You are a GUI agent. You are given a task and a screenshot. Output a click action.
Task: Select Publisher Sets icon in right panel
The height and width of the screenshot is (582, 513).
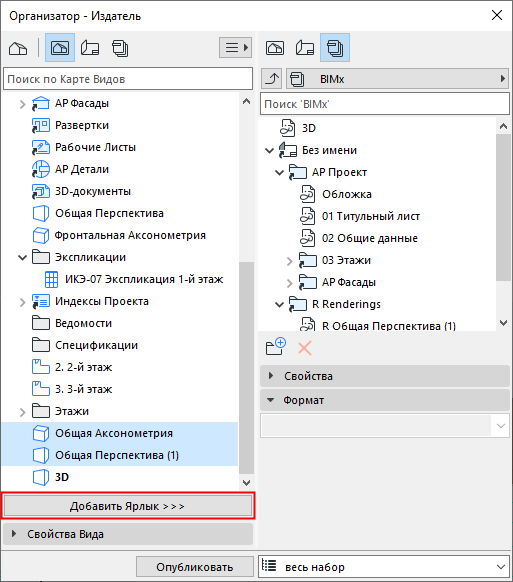(335, 48)
